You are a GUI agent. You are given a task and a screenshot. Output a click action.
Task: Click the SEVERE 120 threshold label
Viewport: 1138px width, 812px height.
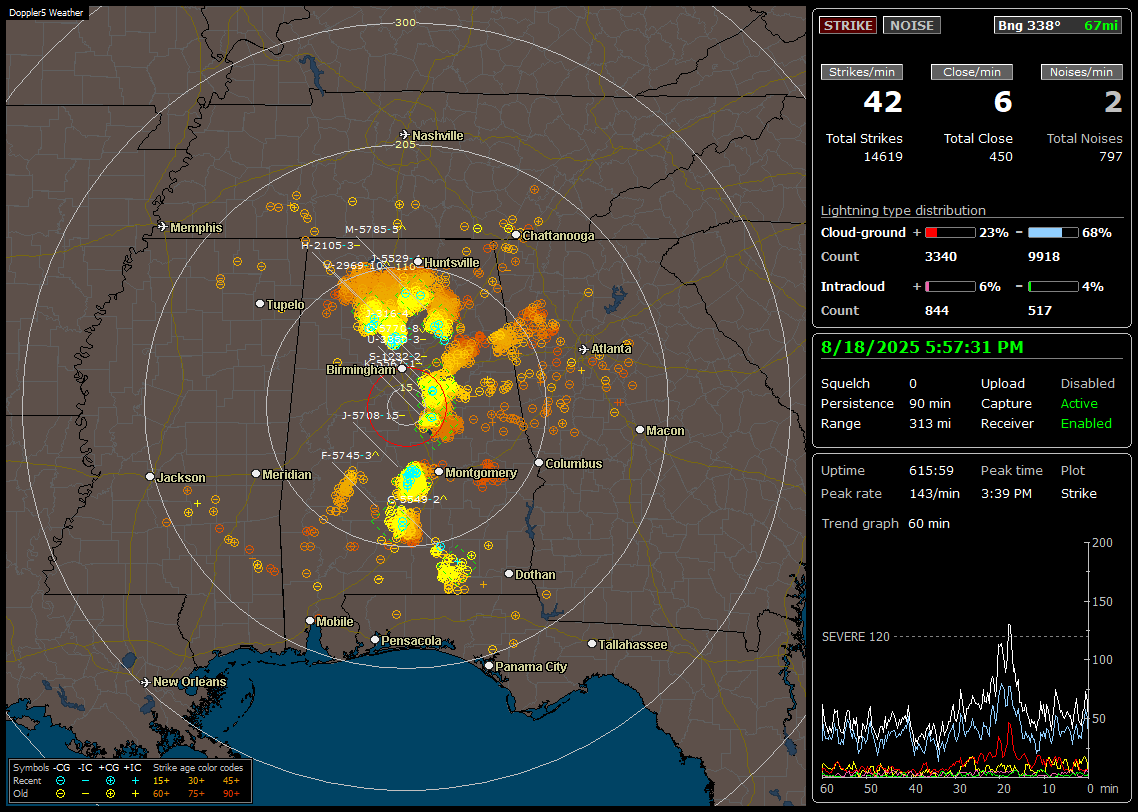pos(855,637)
